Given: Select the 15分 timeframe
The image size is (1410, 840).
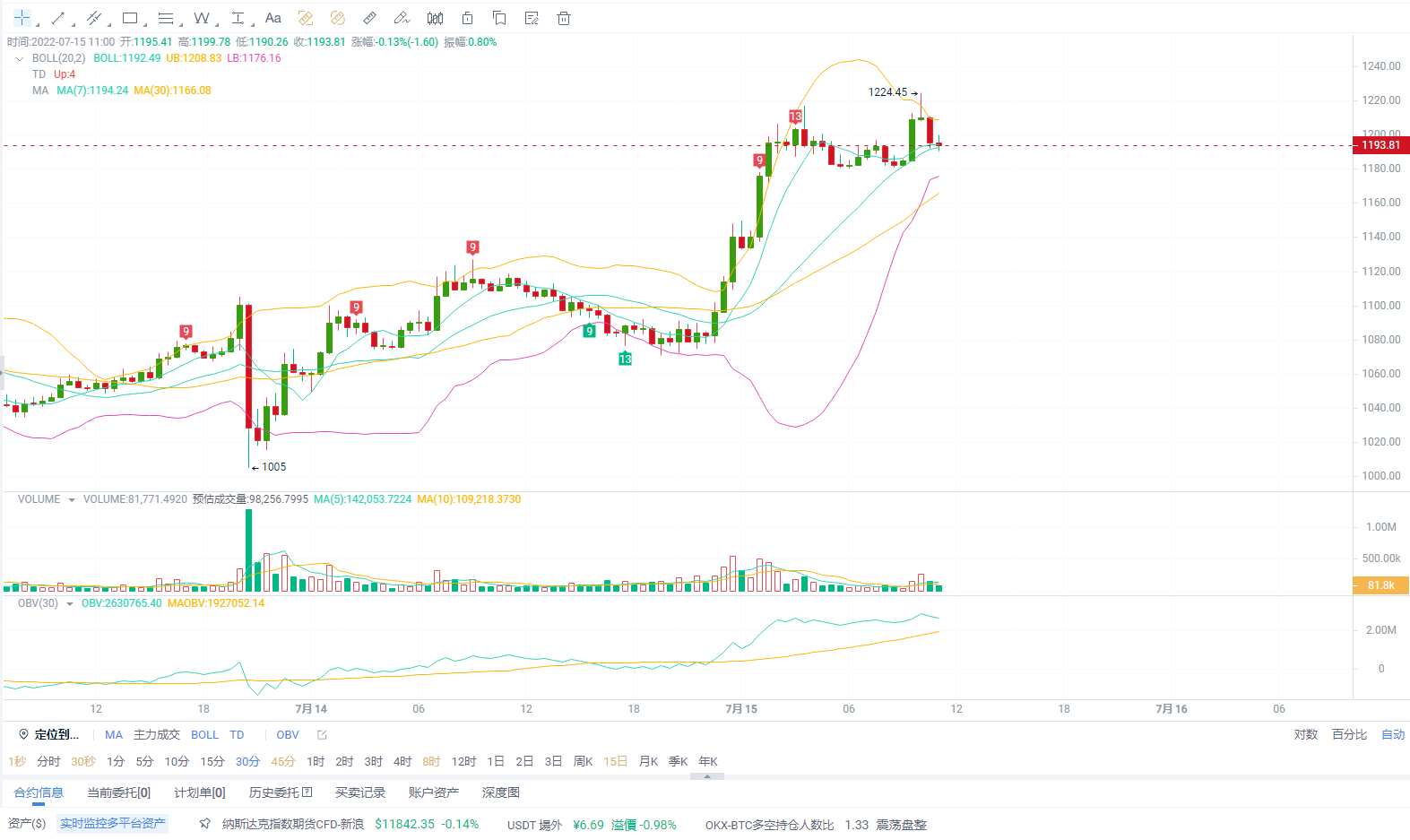Looking at the screenshot, I should tap(212, 762).
